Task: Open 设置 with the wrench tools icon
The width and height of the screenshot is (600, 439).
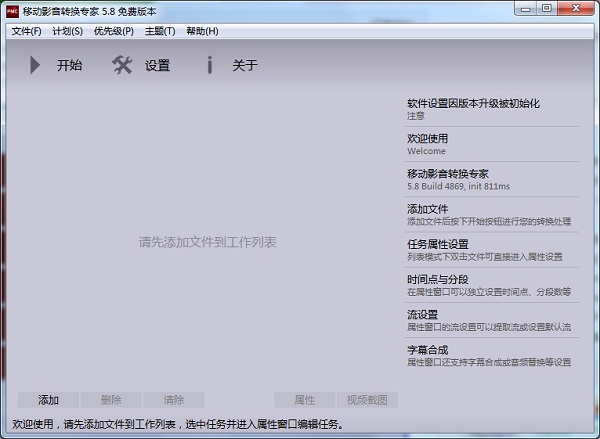Action: [122, 66]
